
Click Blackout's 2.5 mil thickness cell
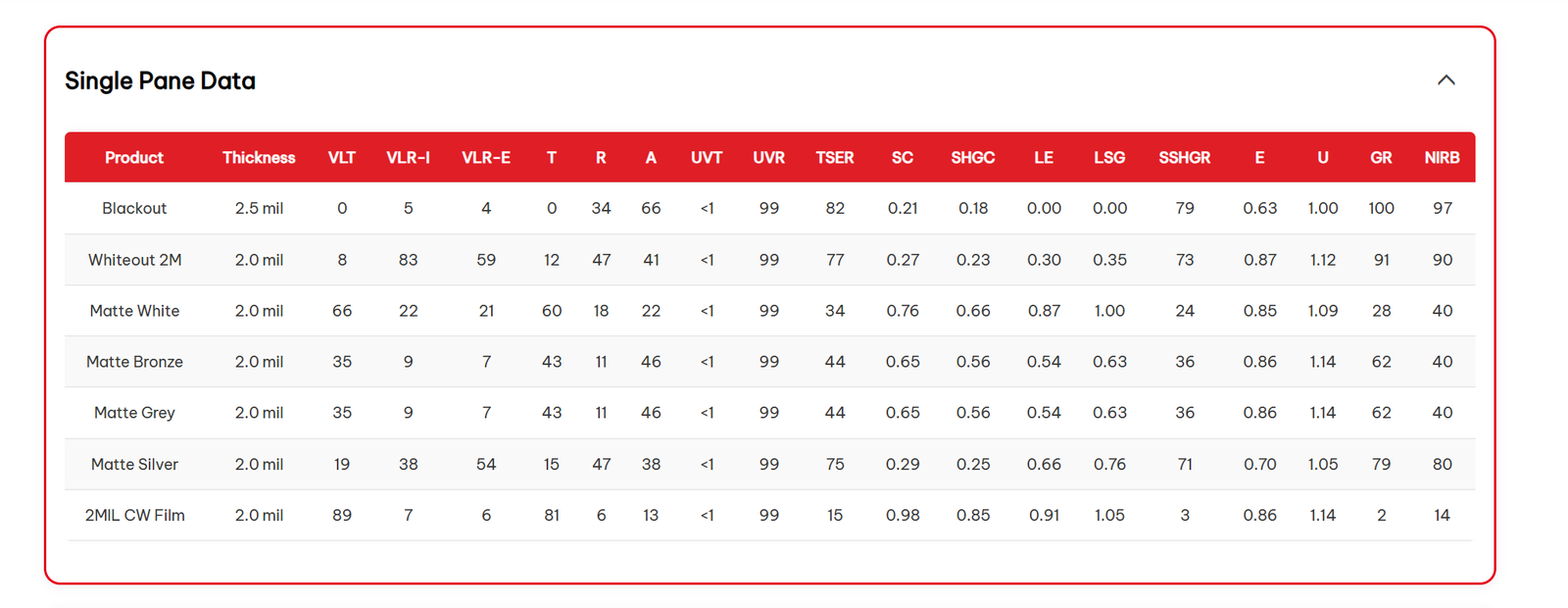259,209
